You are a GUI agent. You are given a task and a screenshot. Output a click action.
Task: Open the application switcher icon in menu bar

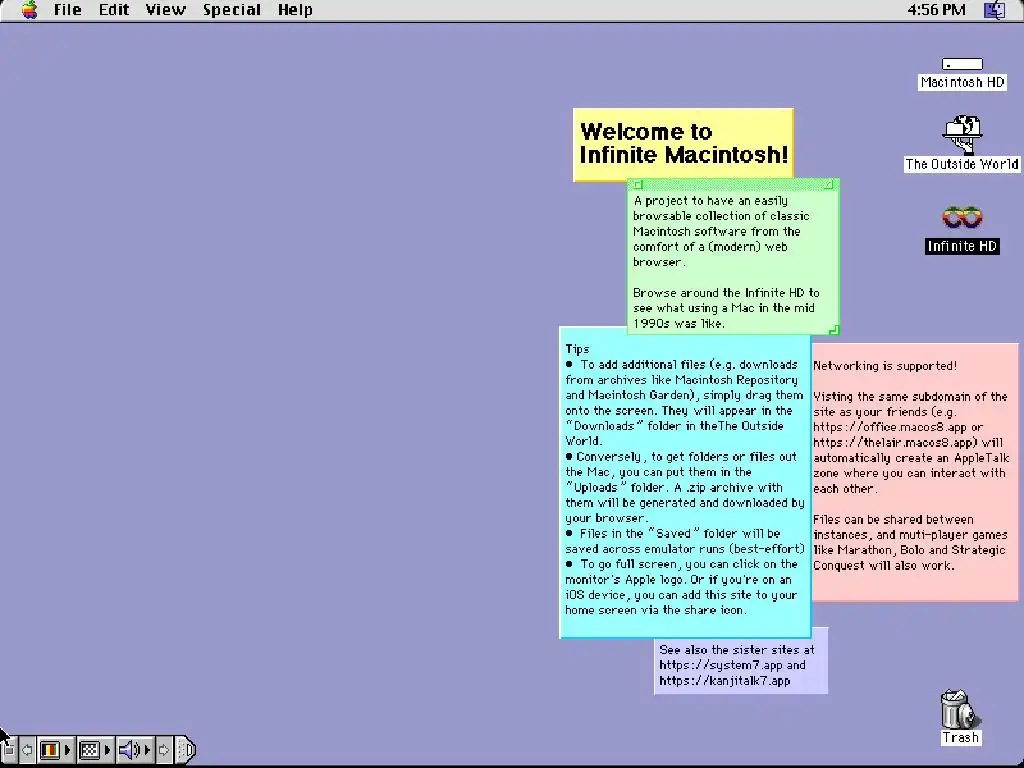point(995,10)
